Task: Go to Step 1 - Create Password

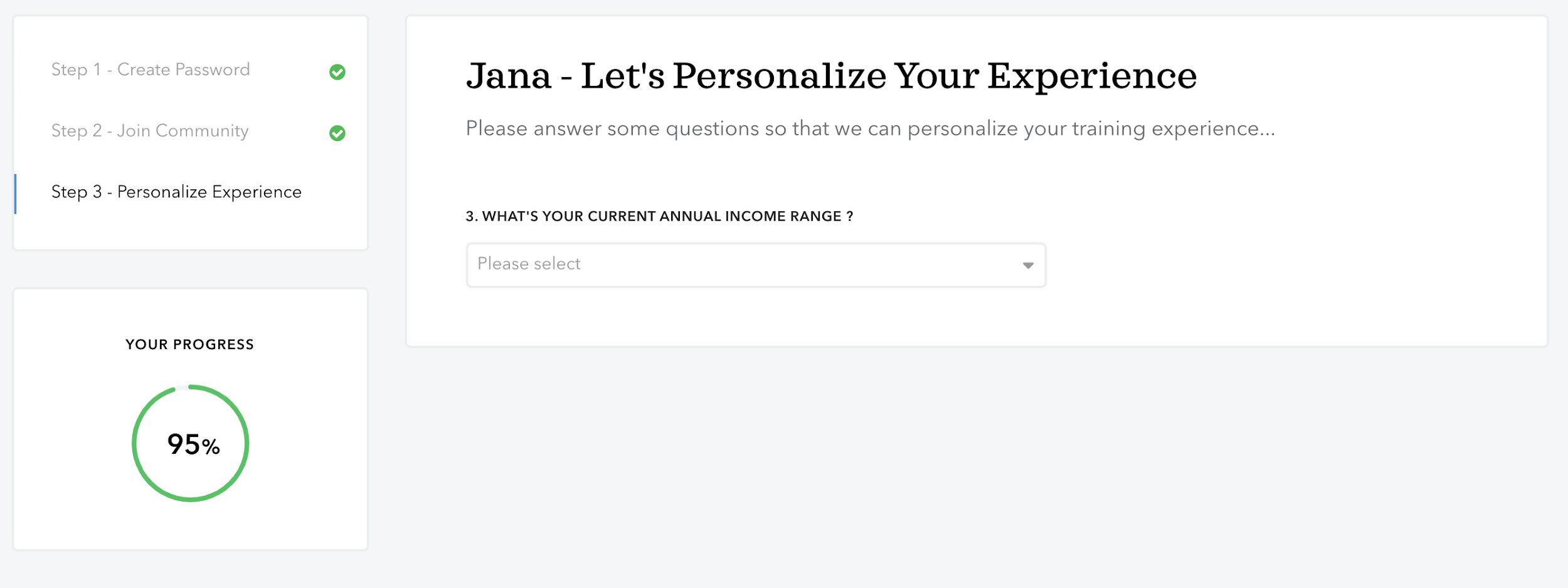Action: (151, 70)
